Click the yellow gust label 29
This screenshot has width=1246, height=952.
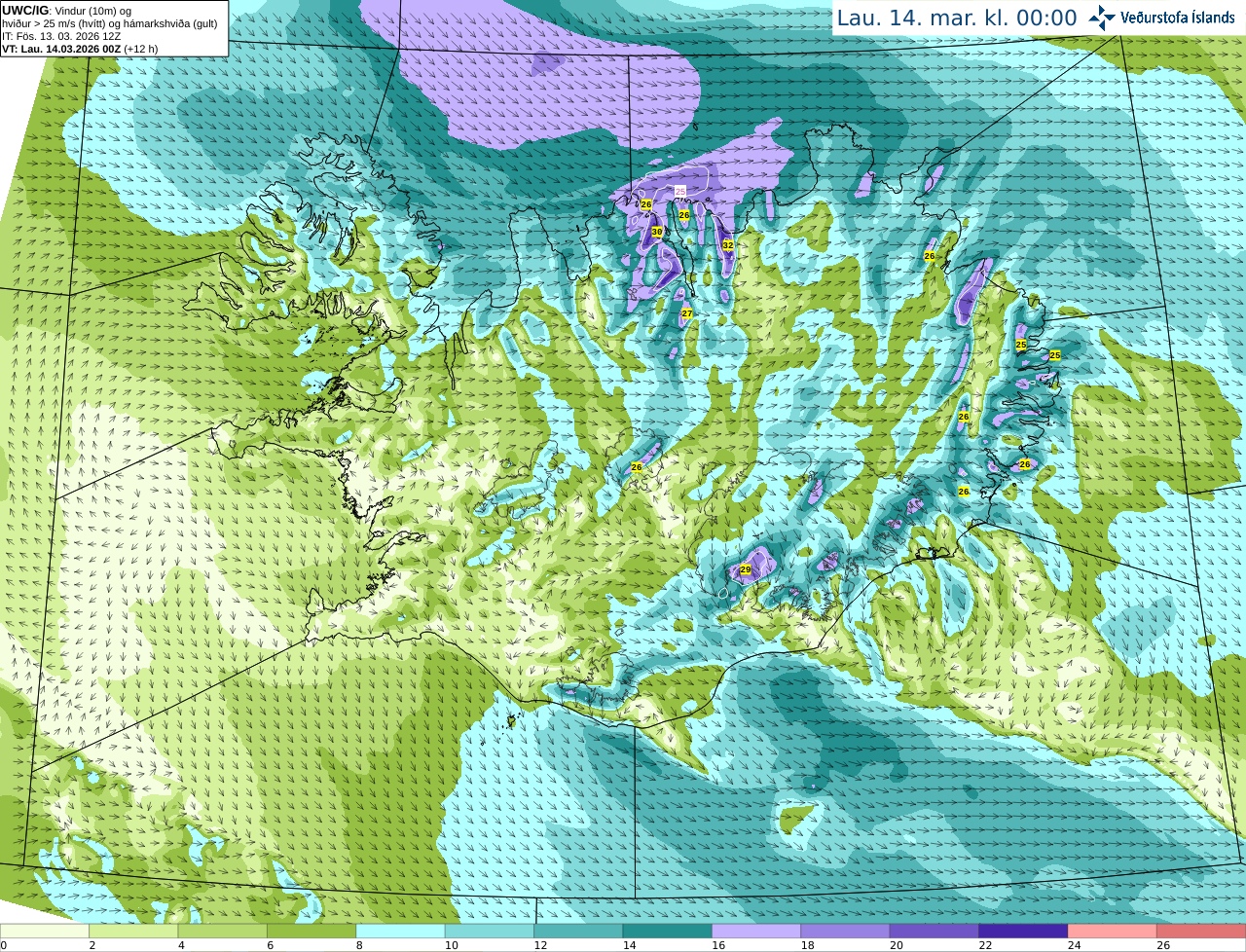[x=745, y=569]
